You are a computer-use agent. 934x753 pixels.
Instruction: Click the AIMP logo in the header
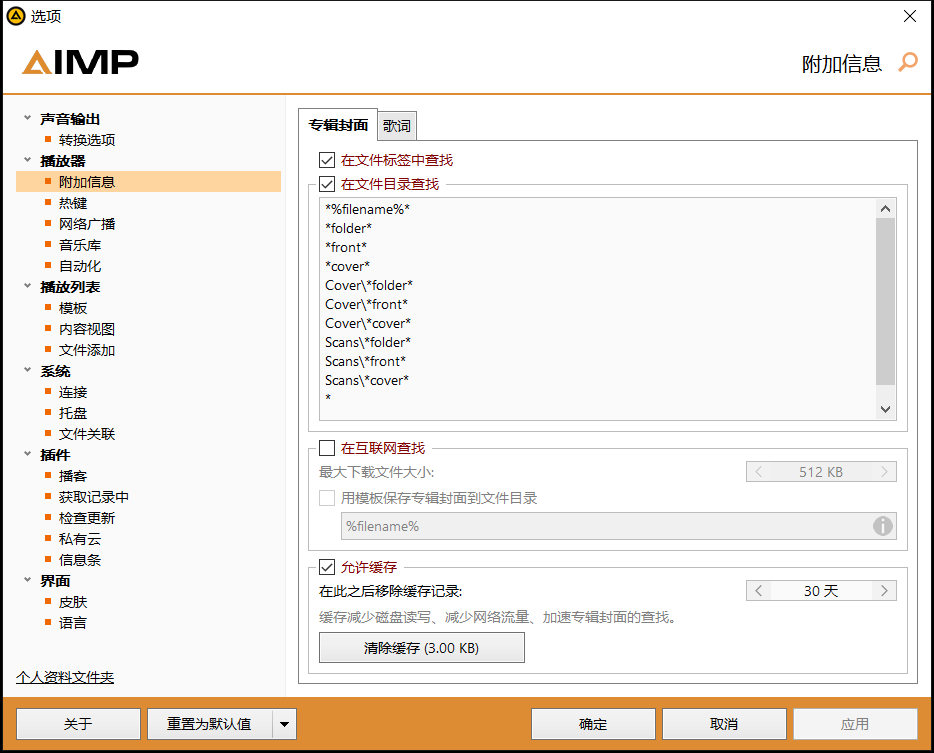pyautogui.click(x=80, y=62)
